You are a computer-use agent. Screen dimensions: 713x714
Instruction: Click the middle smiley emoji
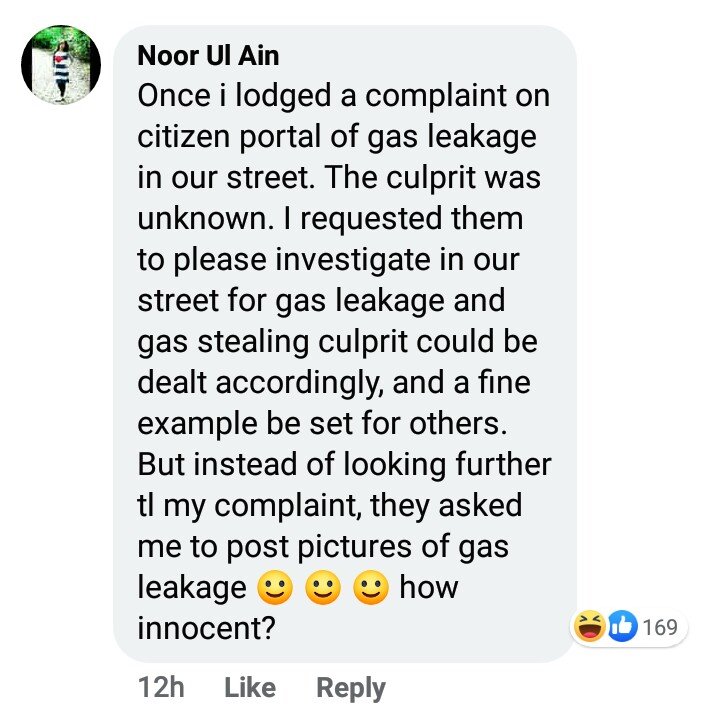click(x=323, y=589)
